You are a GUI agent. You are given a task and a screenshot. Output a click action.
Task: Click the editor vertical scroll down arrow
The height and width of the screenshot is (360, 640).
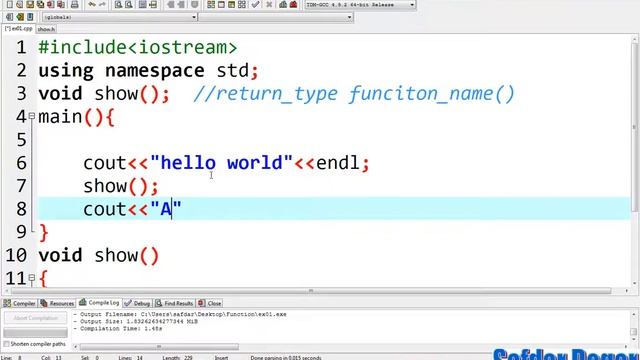tap(635, 283)
